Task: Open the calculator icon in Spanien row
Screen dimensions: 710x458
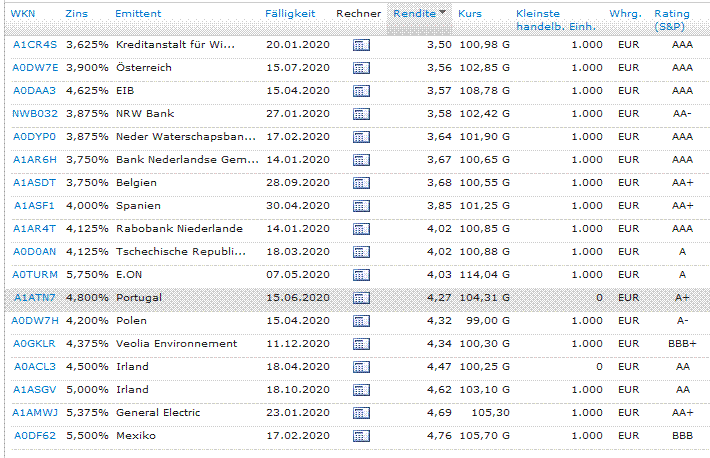Action: 361,206
